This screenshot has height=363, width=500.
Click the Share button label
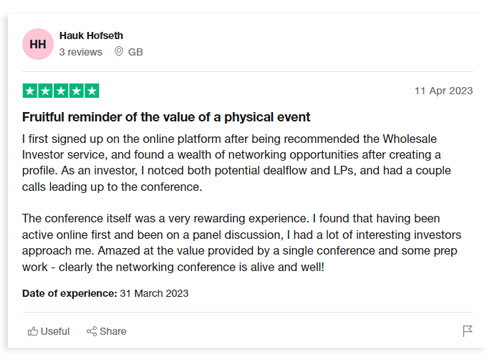coord(113,331)
